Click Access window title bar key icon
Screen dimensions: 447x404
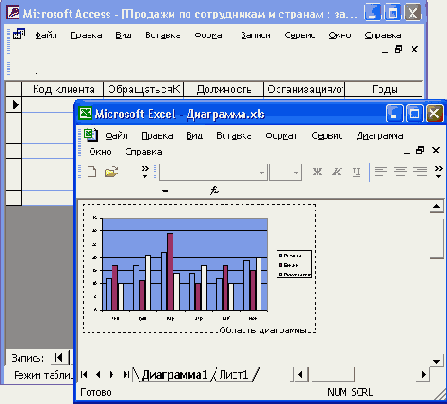pyautogui.click(x=13, y=13)
